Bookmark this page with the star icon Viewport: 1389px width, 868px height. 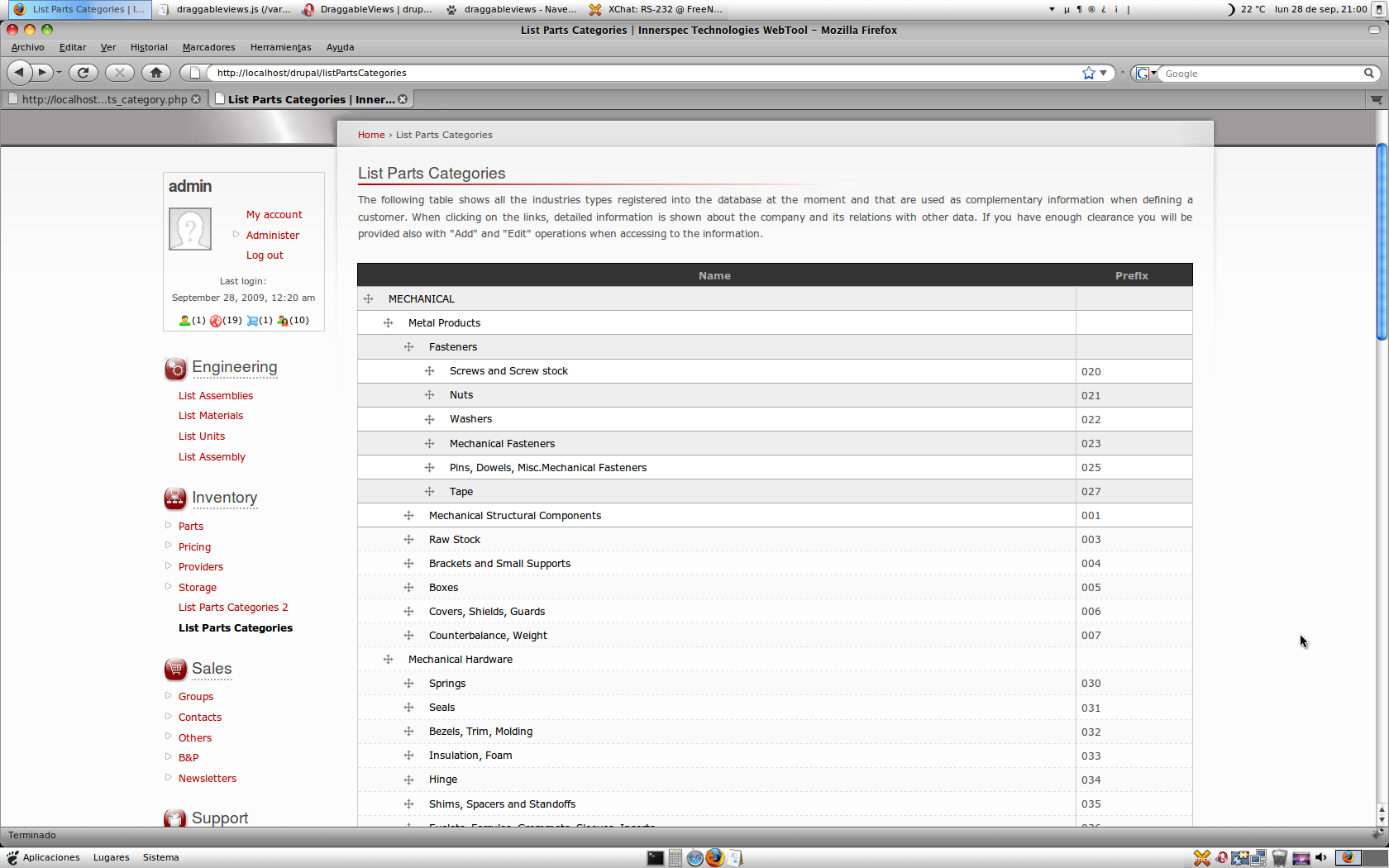click(1088, 73)
